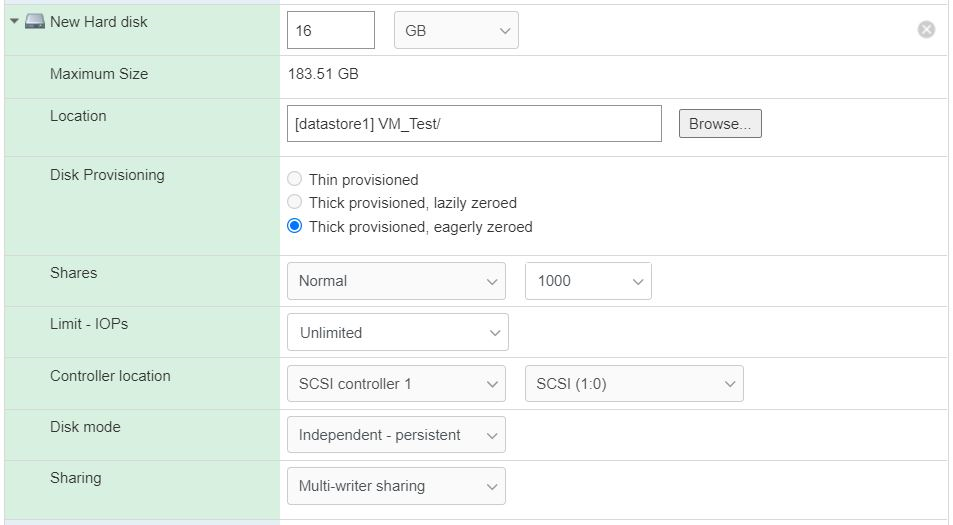Click the New Hard disk drive icon

[x=35, y=22]
